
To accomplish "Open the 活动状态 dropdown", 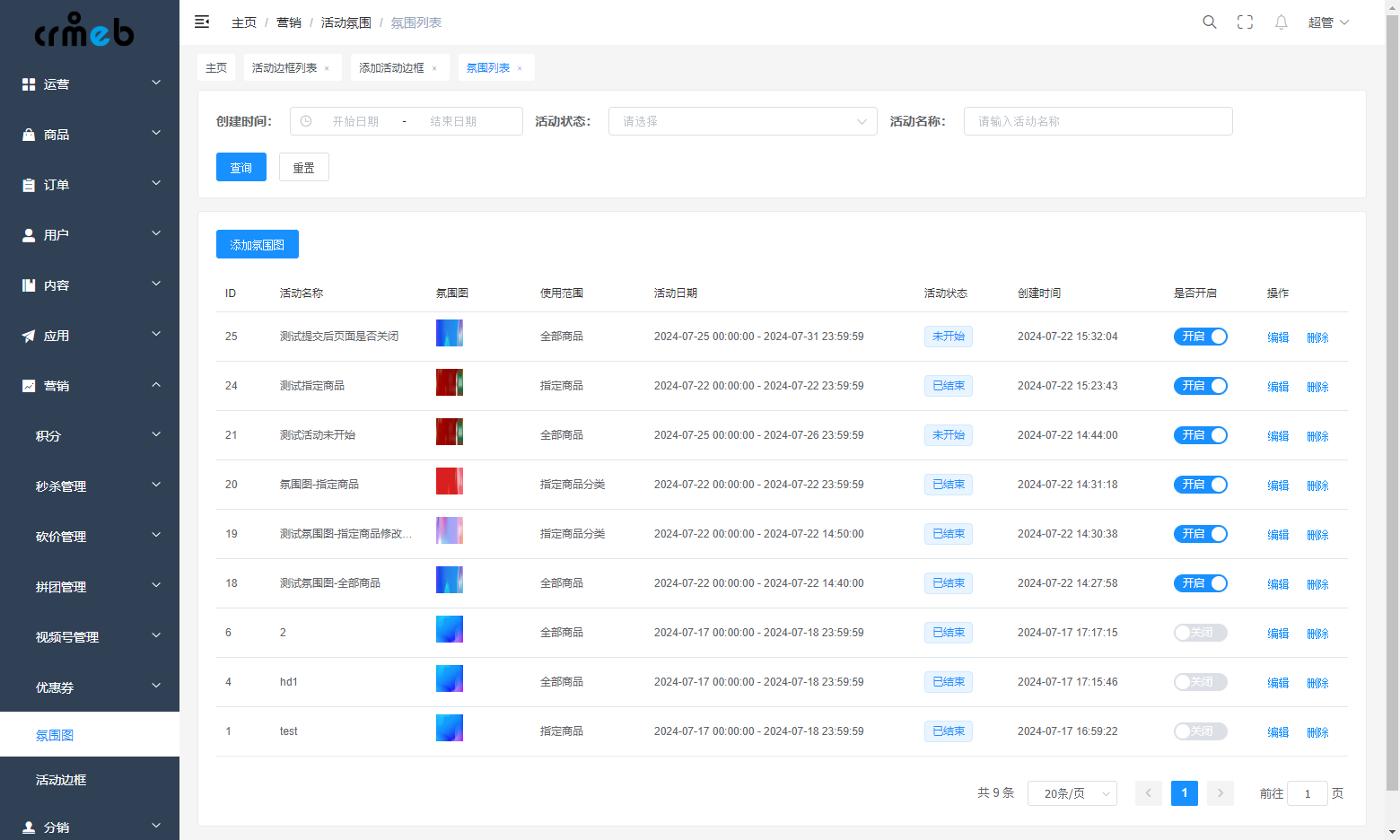I will (743, 121).
